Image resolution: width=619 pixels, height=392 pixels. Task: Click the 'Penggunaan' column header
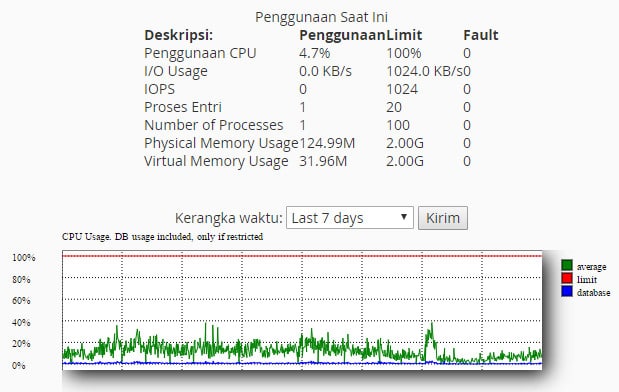point(342,35)
